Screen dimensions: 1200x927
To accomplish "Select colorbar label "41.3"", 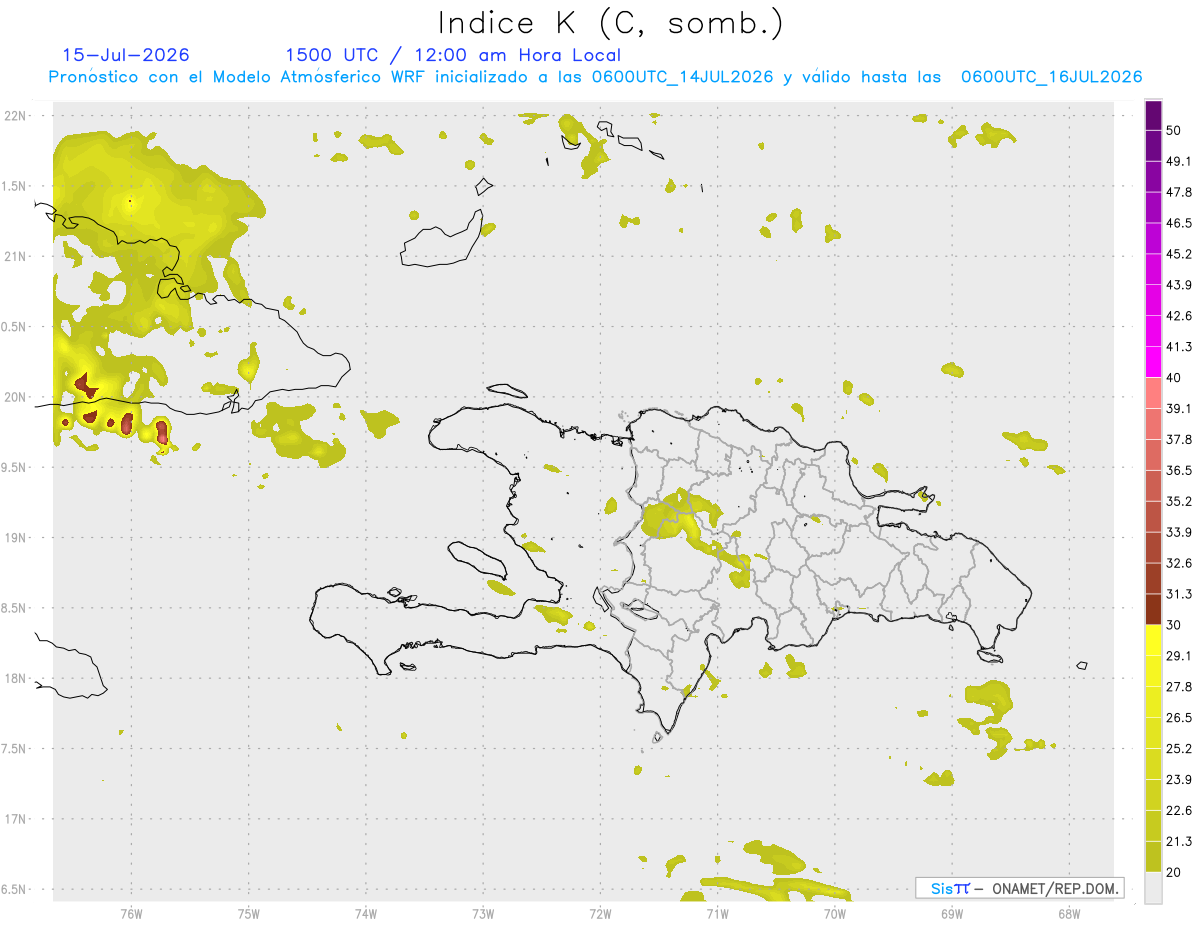I will 1179,347.
